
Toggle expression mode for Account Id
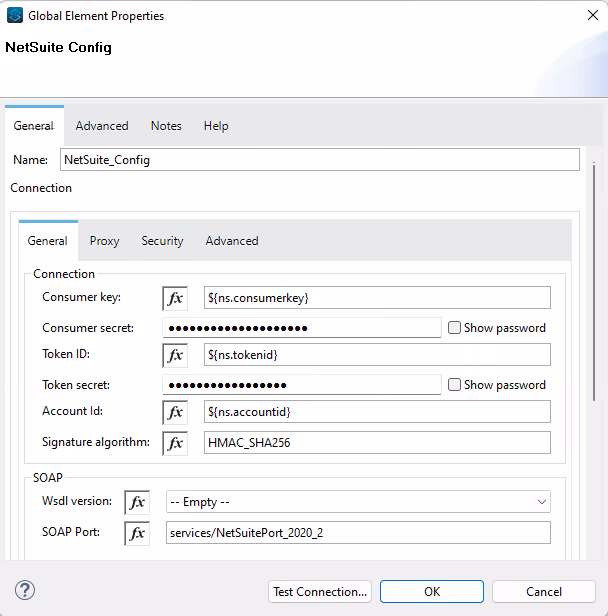pos(175,412)
